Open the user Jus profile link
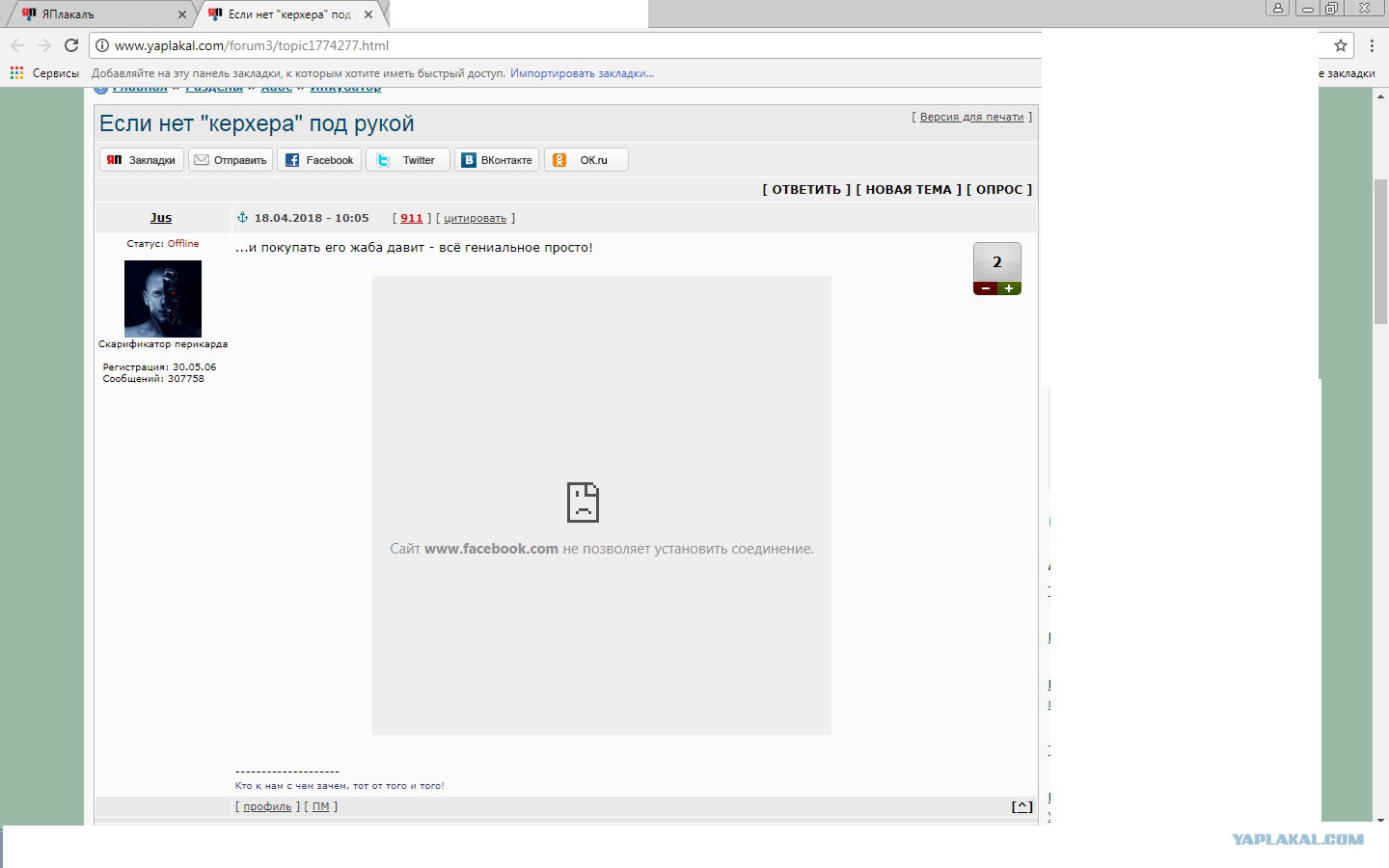The height and width of the screenshot is (868, 1389). click(161, 218)
